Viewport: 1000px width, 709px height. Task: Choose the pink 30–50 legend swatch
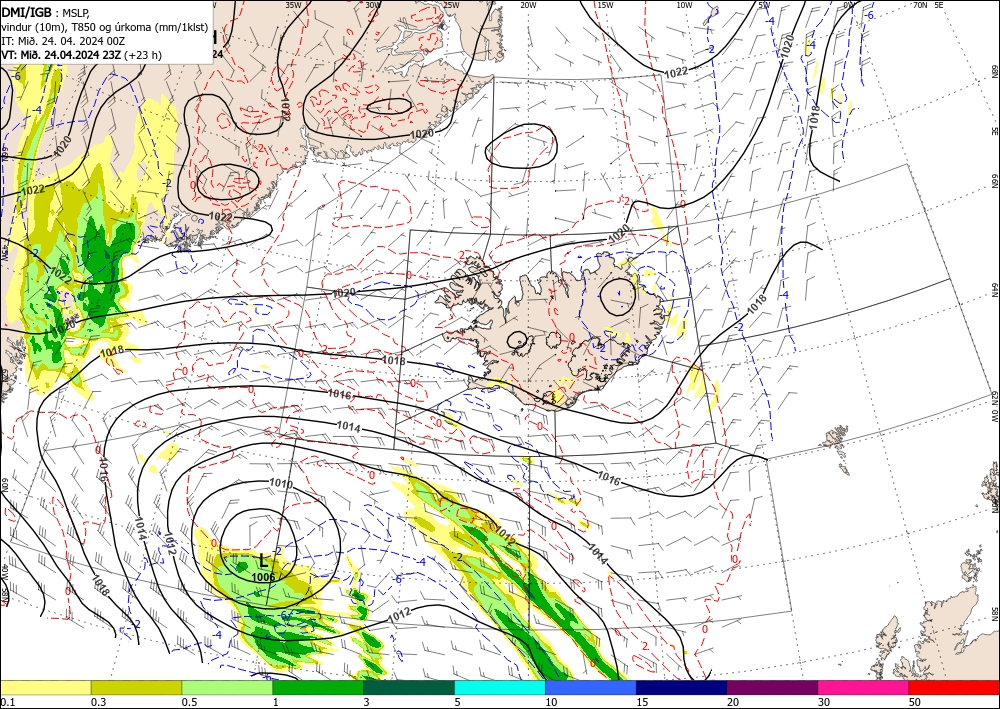point(864,687)
